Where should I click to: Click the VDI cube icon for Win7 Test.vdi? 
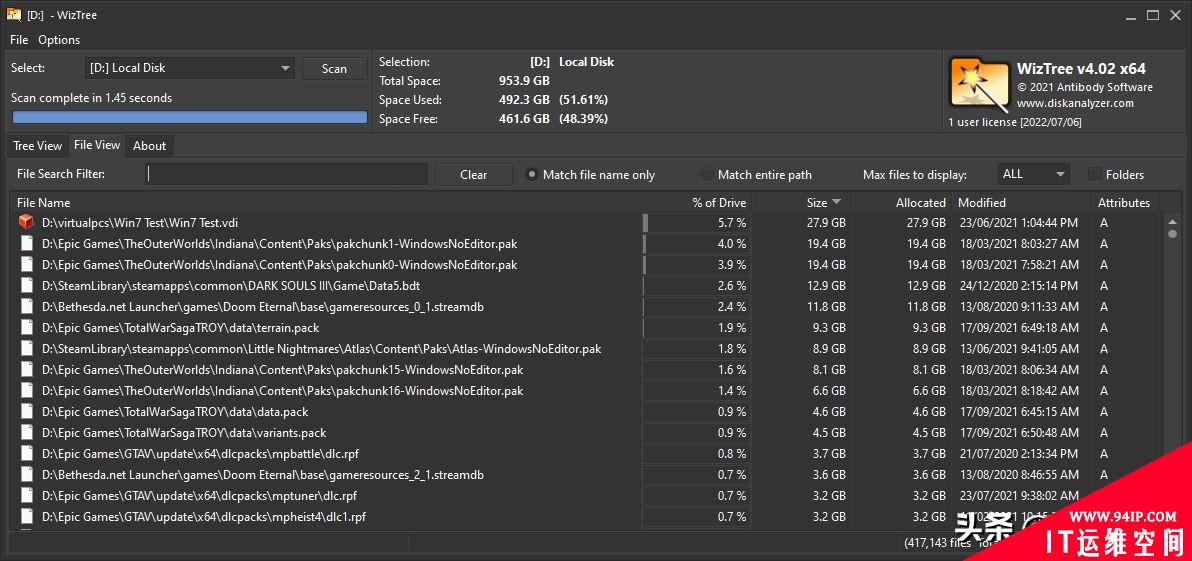[27, 223]
